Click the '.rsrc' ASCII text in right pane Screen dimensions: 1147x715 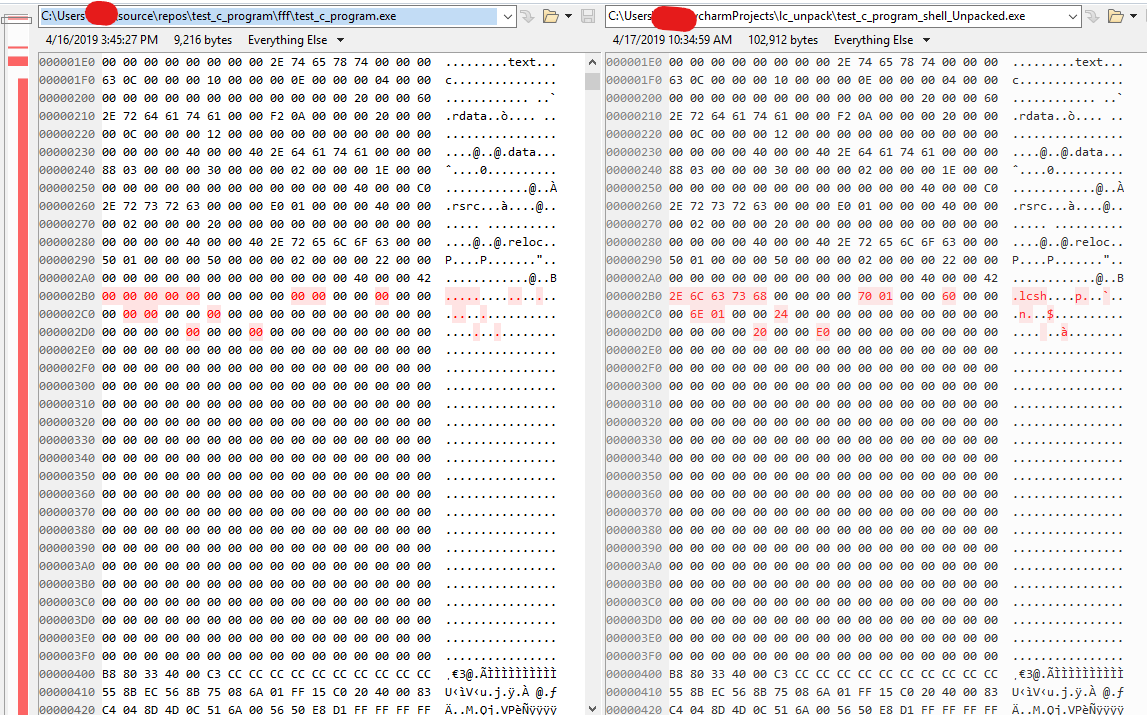[x=1030, y=206]
